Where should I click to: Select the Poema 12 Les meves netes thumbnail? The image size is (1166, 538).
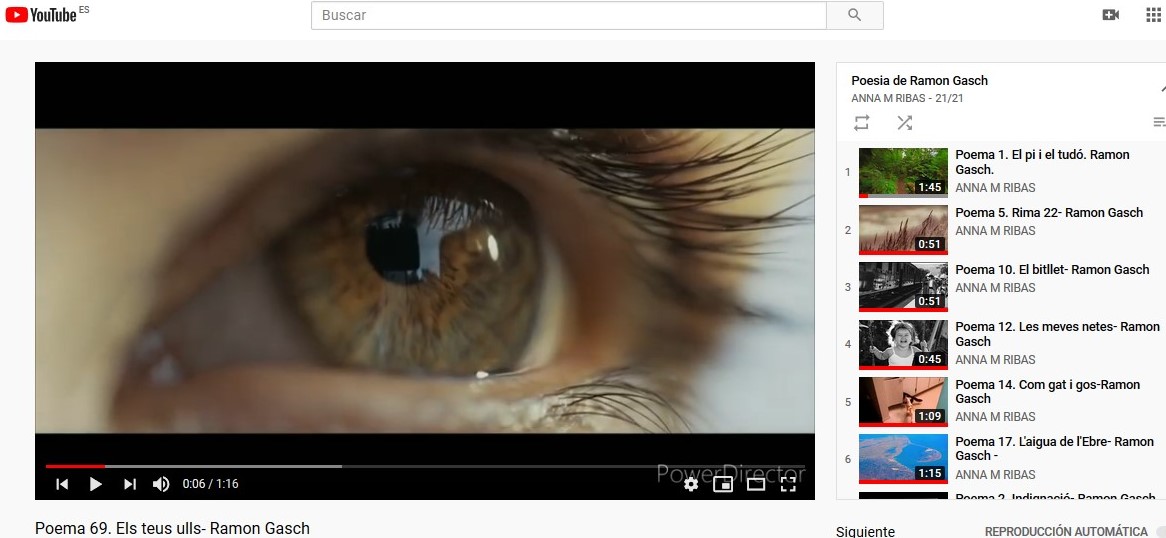click(903, 344)
